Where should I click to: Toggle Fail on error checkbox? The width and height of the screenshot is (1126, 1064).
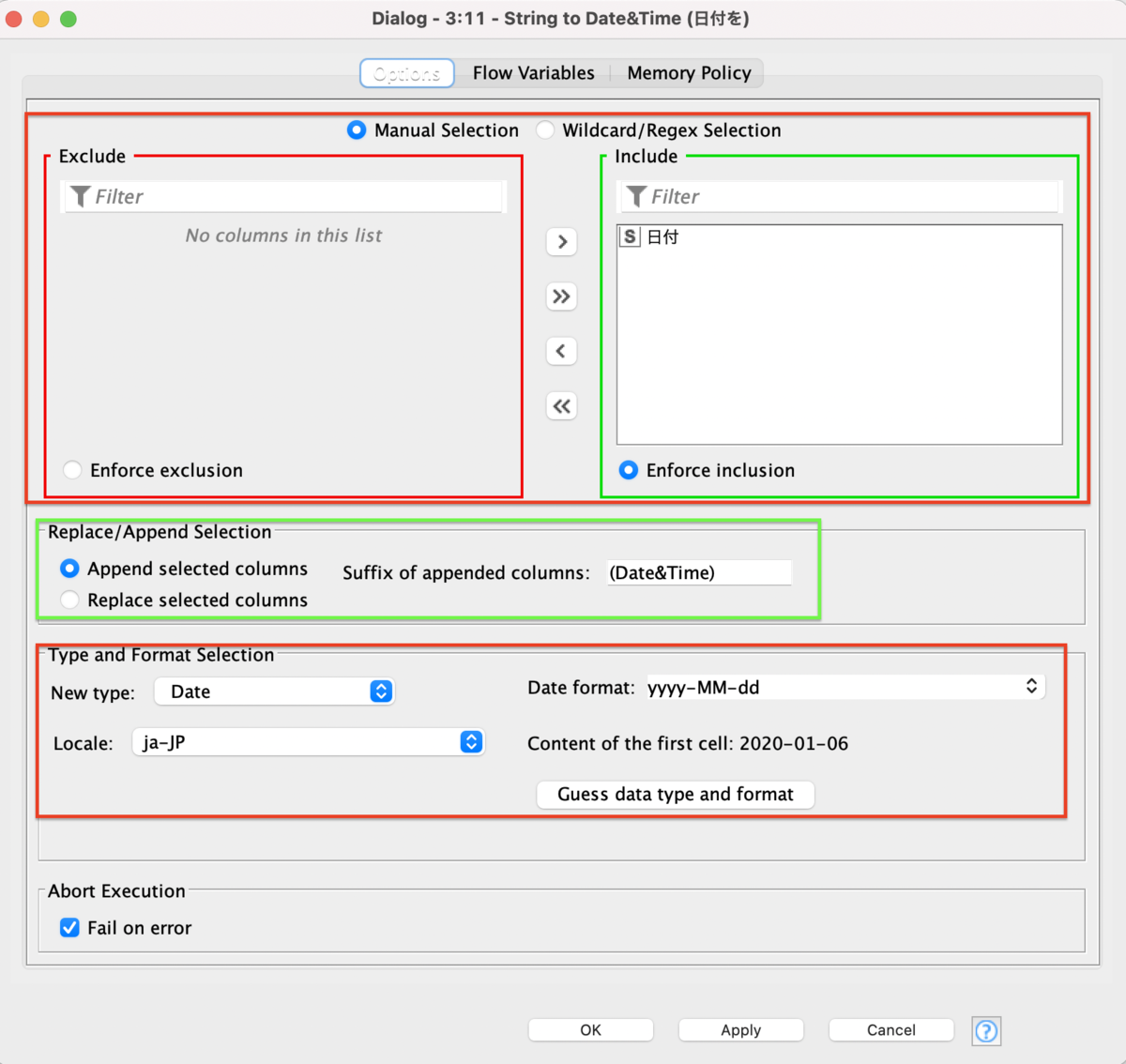tap(69, 928)
